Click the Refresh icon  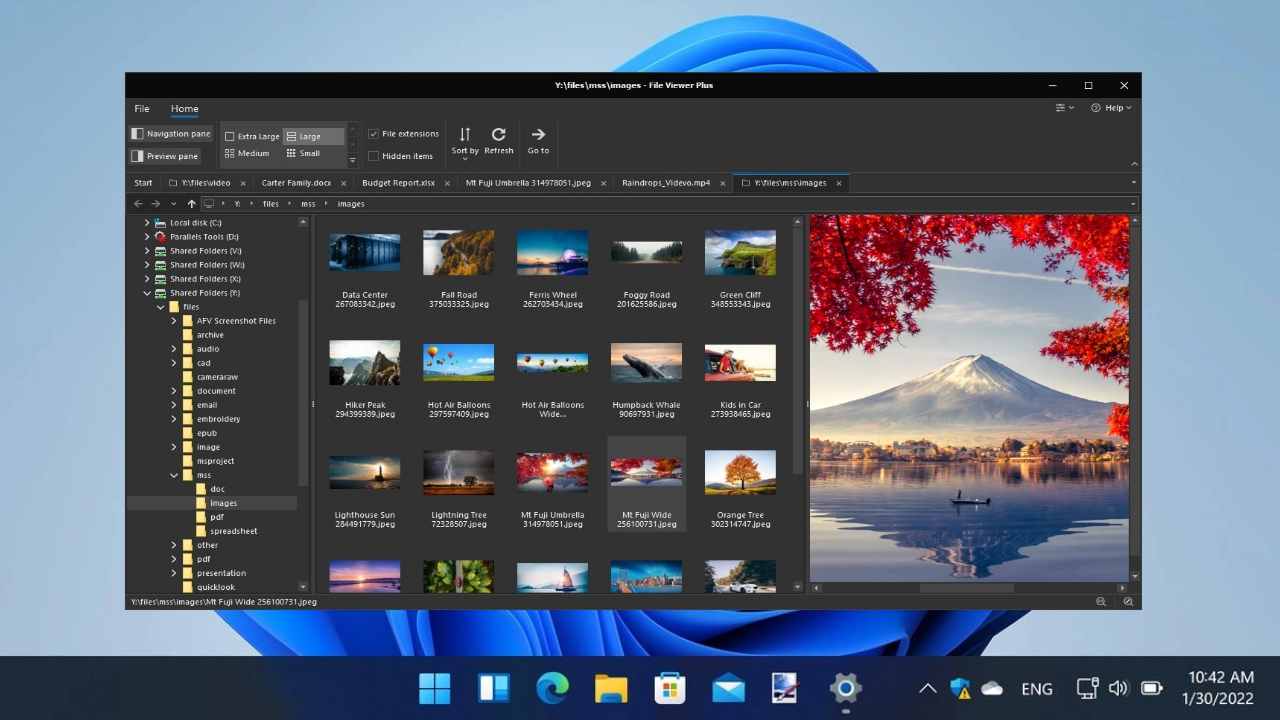pos(498,134)
